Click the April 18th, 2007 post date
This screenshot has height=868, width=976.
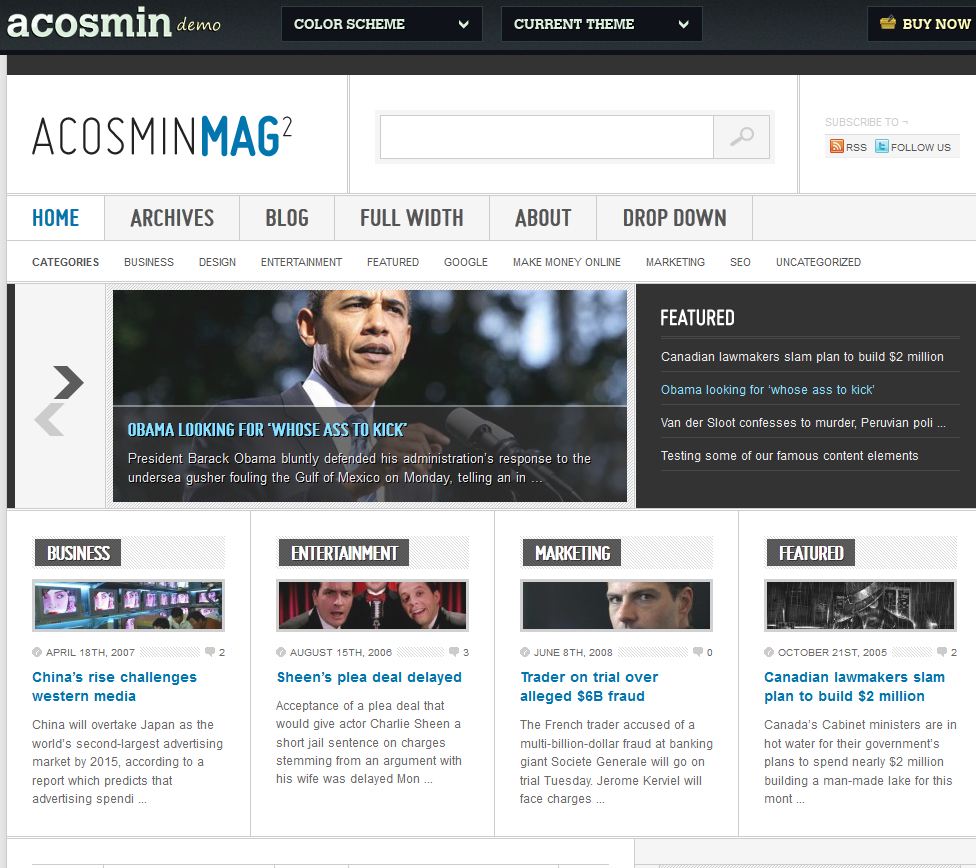point(90,653)
